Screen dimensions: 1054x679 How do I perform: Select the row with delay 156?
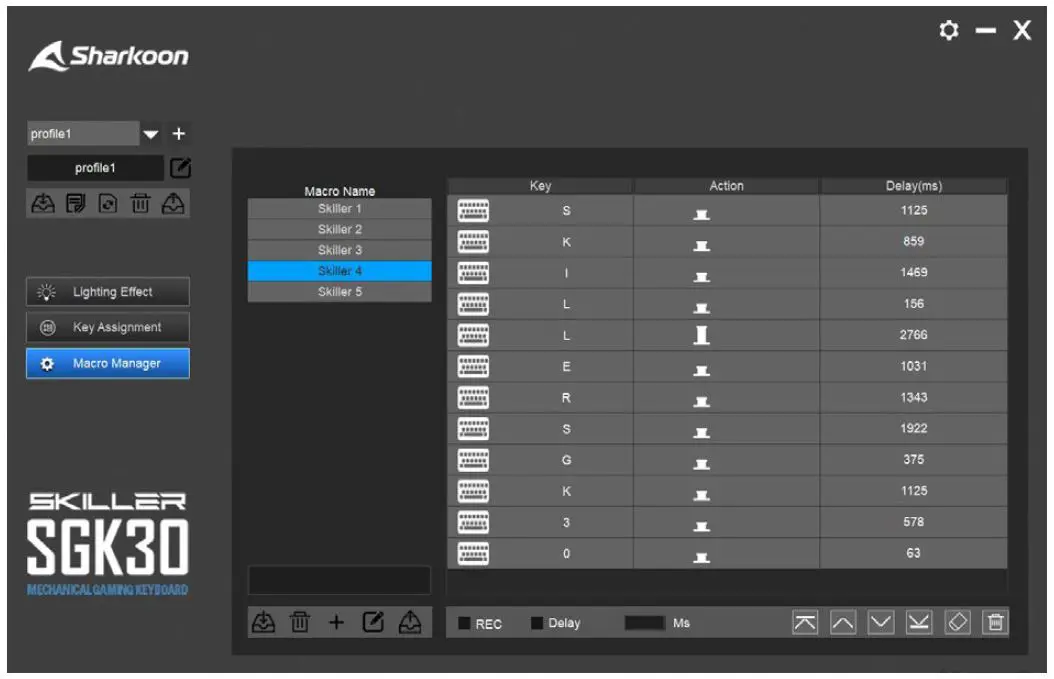[x=727, y=304]
